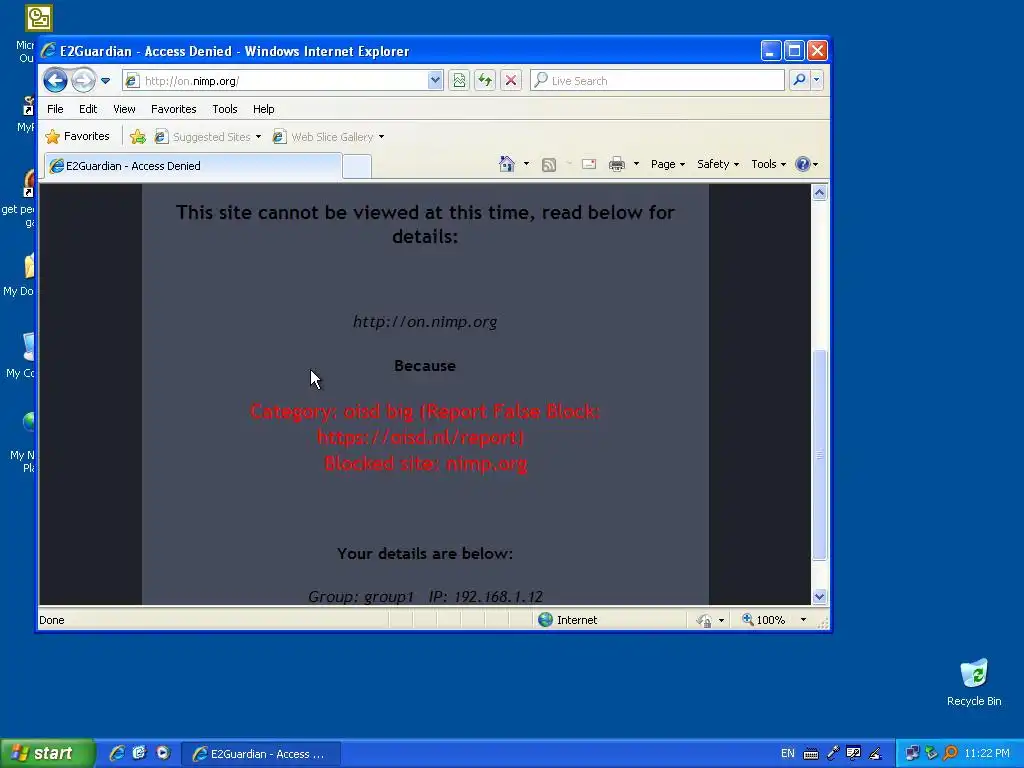This screenshot has width=1024, height=768.
Task: Click inside the Live Search box
Action: 658,80
